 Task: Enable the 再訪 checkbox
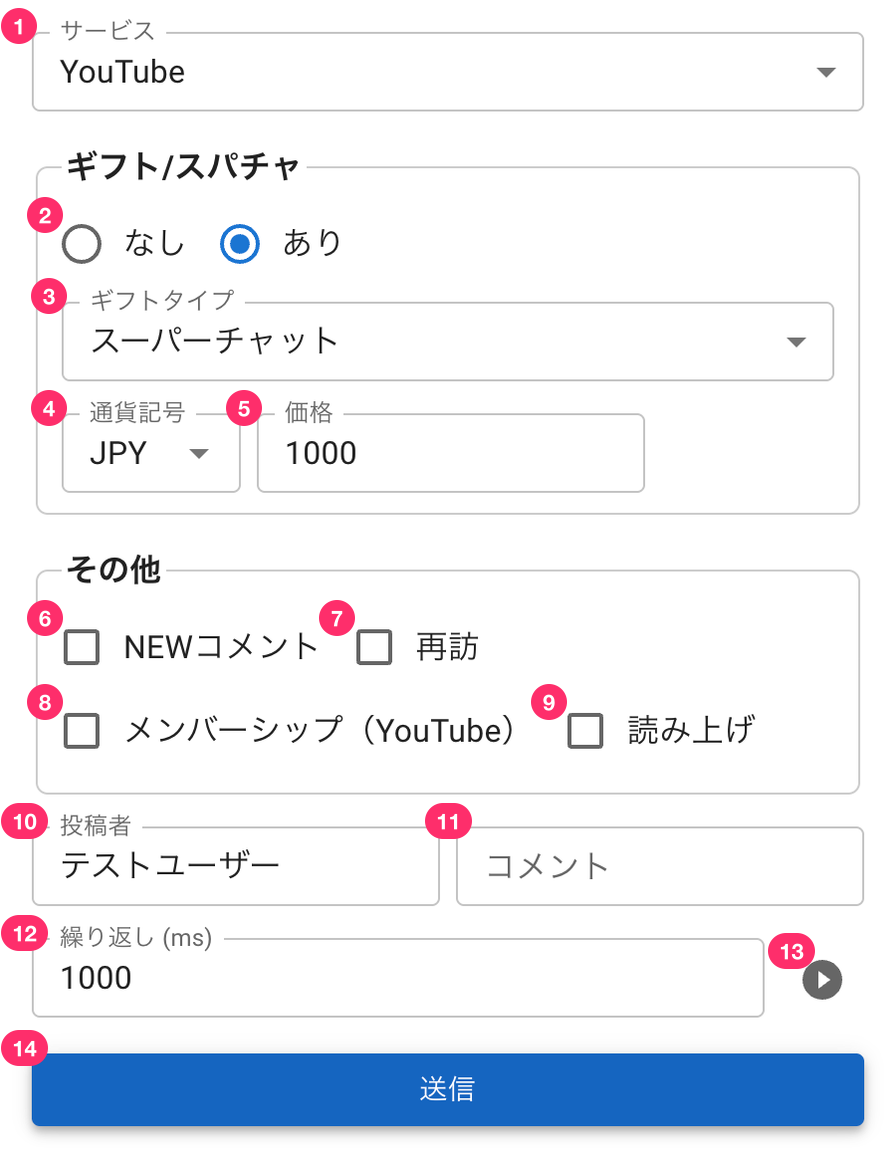pyautogui.click(x=374, y=648)
